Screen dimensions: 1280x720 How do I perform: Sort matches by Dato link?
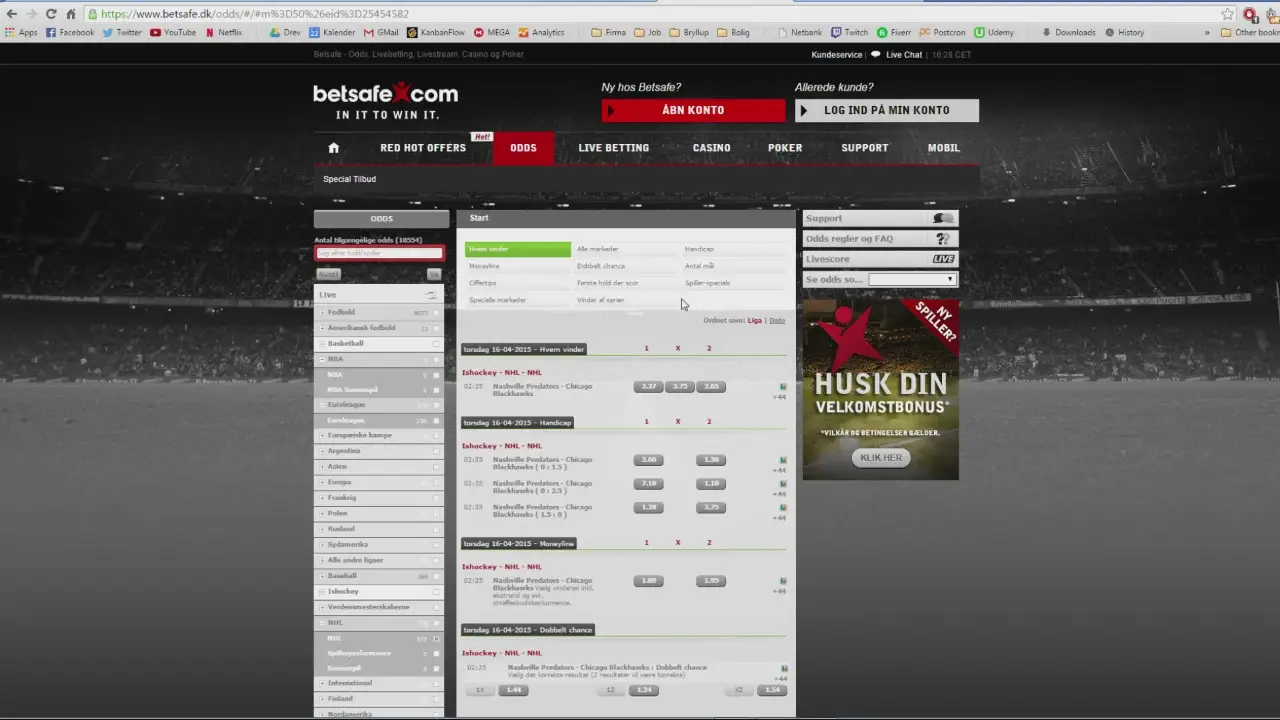tap(777, 320)
